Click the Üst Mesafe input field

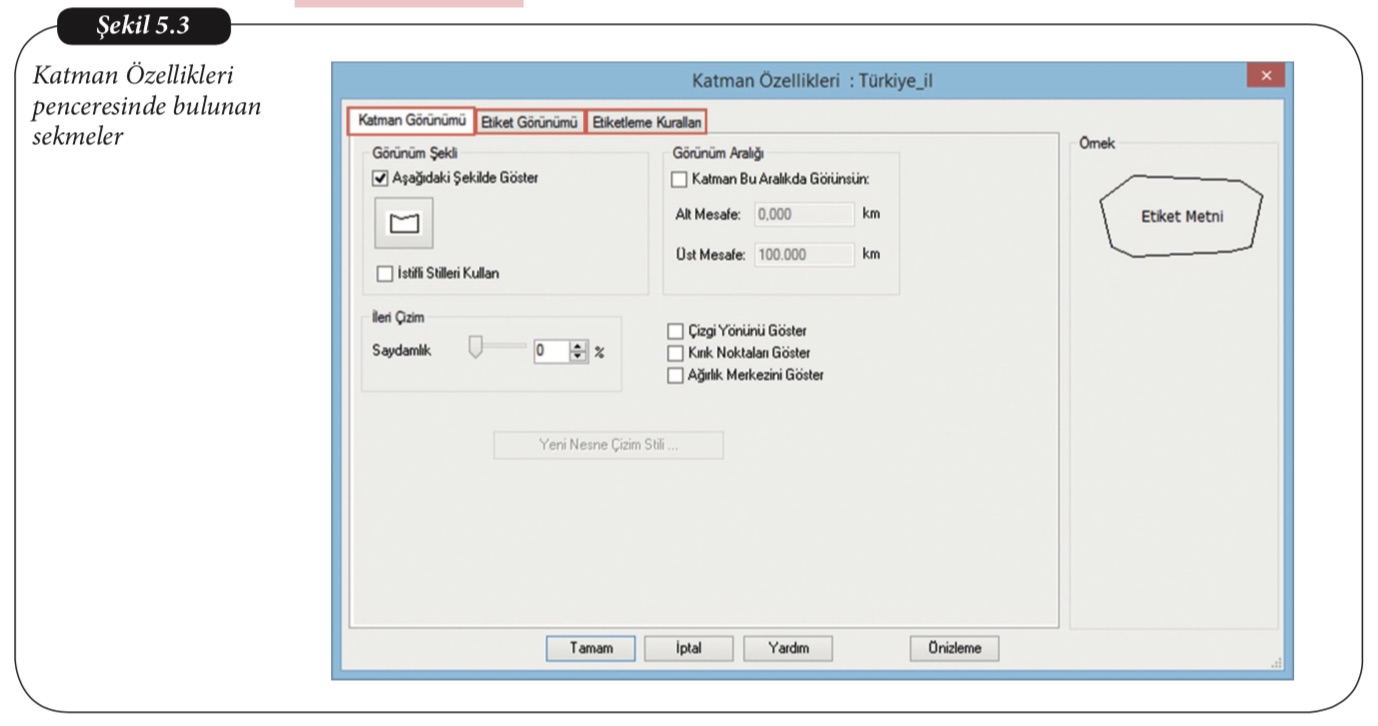click(x=804, y=254)
